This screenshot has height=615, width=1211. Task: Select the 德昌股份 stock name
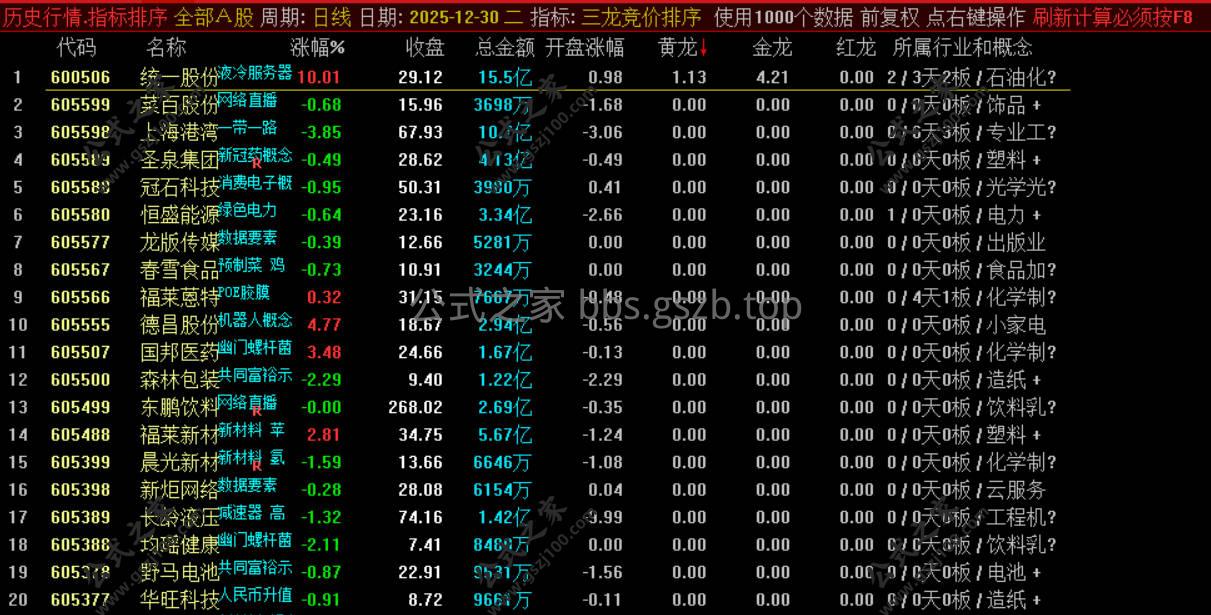point(180,325)
